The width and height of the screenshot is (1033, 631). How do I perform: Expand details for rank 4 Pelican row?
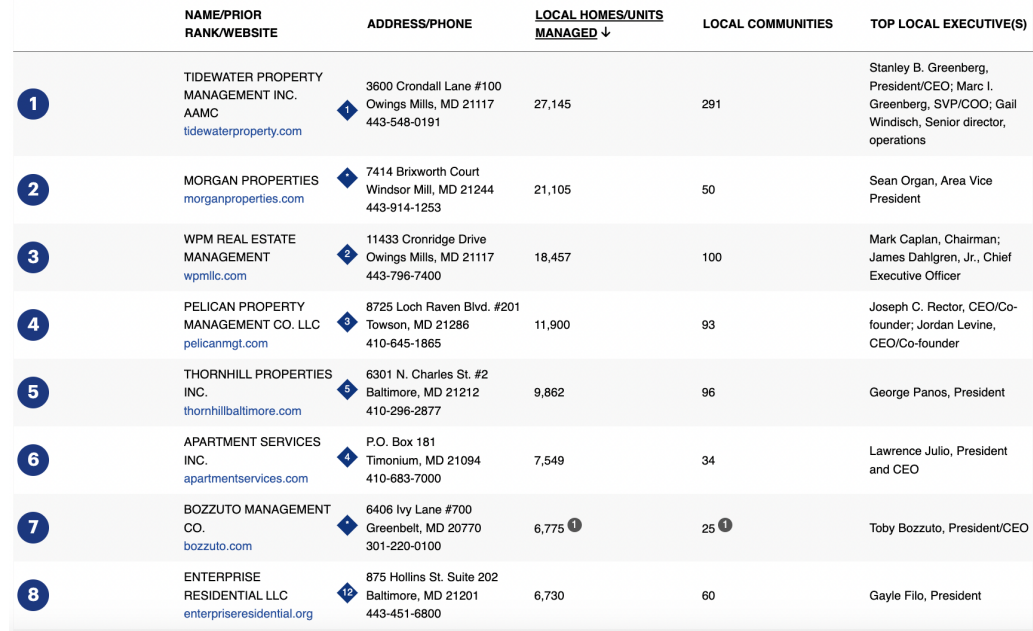(33, 324)
